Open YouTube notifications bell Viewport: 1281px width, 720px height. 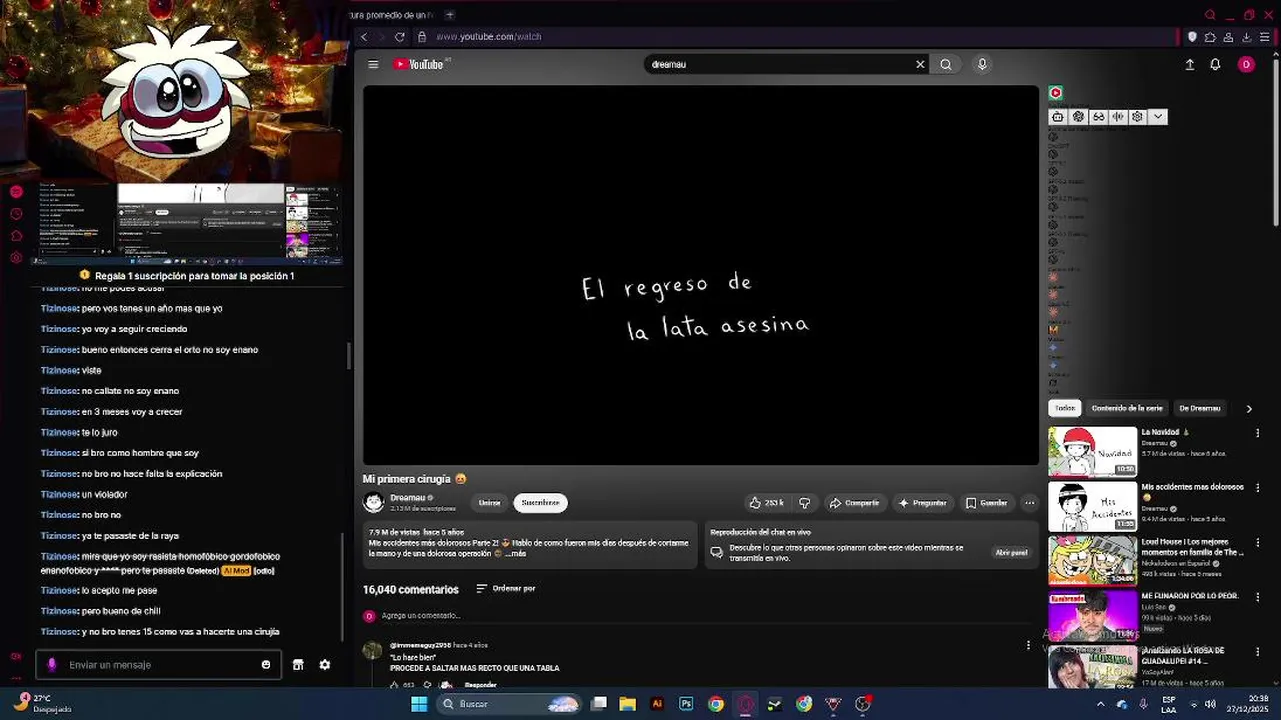pyautogui.click(x=1215, y=64)
